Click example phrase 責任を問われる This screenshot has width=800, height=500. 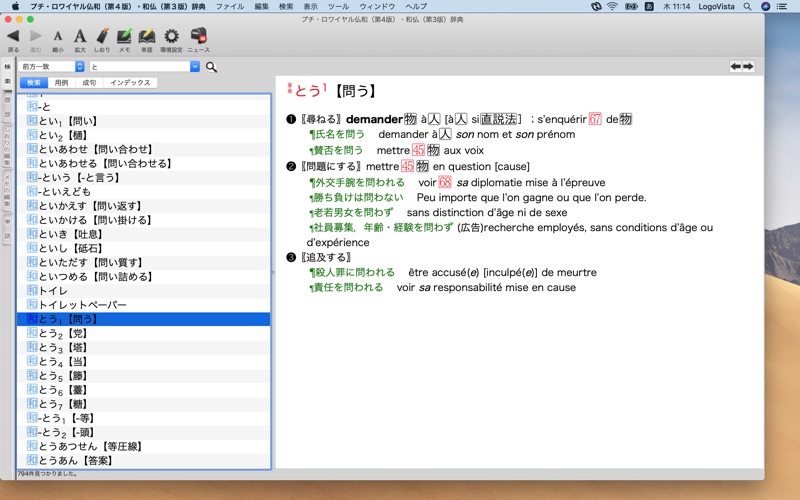click(348, 287)
